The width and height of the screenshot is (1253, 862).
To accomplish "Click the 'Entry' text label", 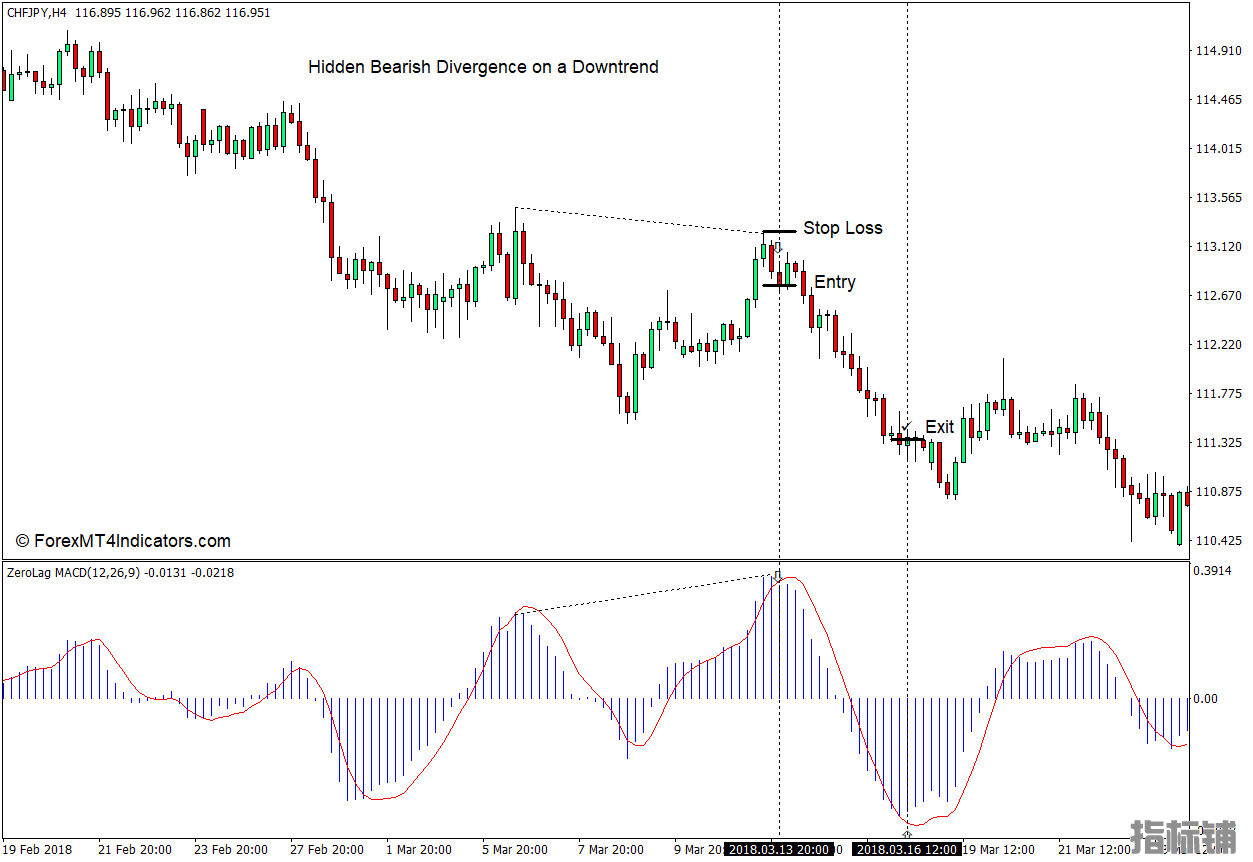I will tap(834, 282).
